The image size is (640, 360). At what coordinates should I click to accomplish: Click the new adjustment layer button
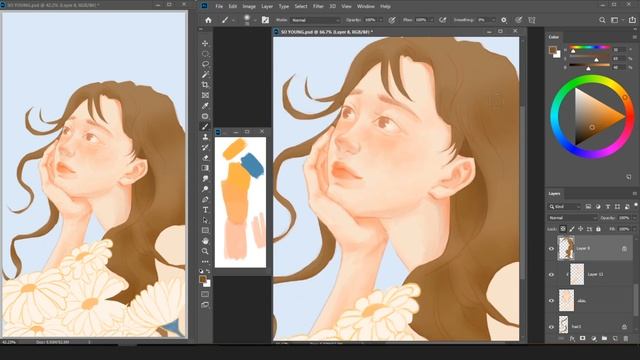tap(593, 338)
